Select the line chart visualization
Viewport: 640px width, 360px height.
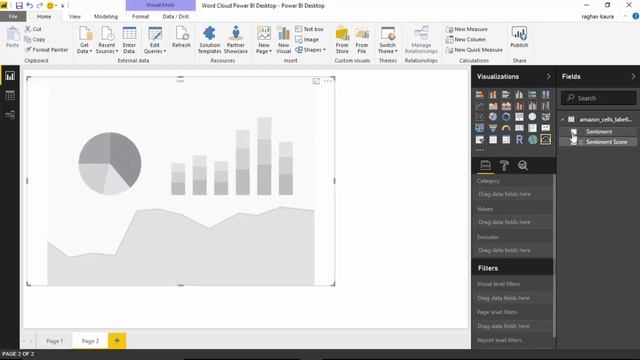click(480, 106)
